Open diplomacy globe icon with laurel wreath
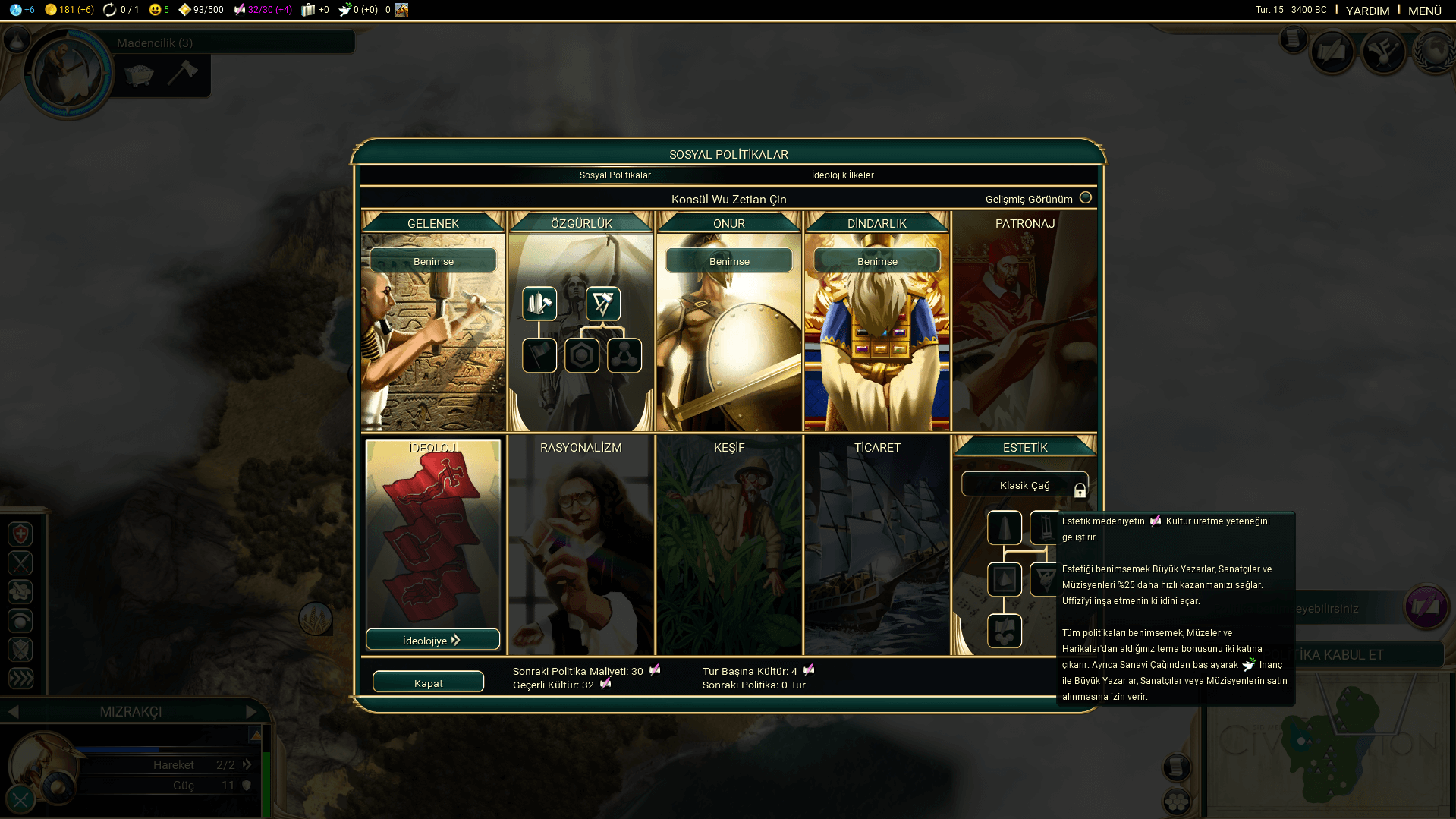The width and height of the screenshot is (1456, 819). click(x=1435, y=52)
